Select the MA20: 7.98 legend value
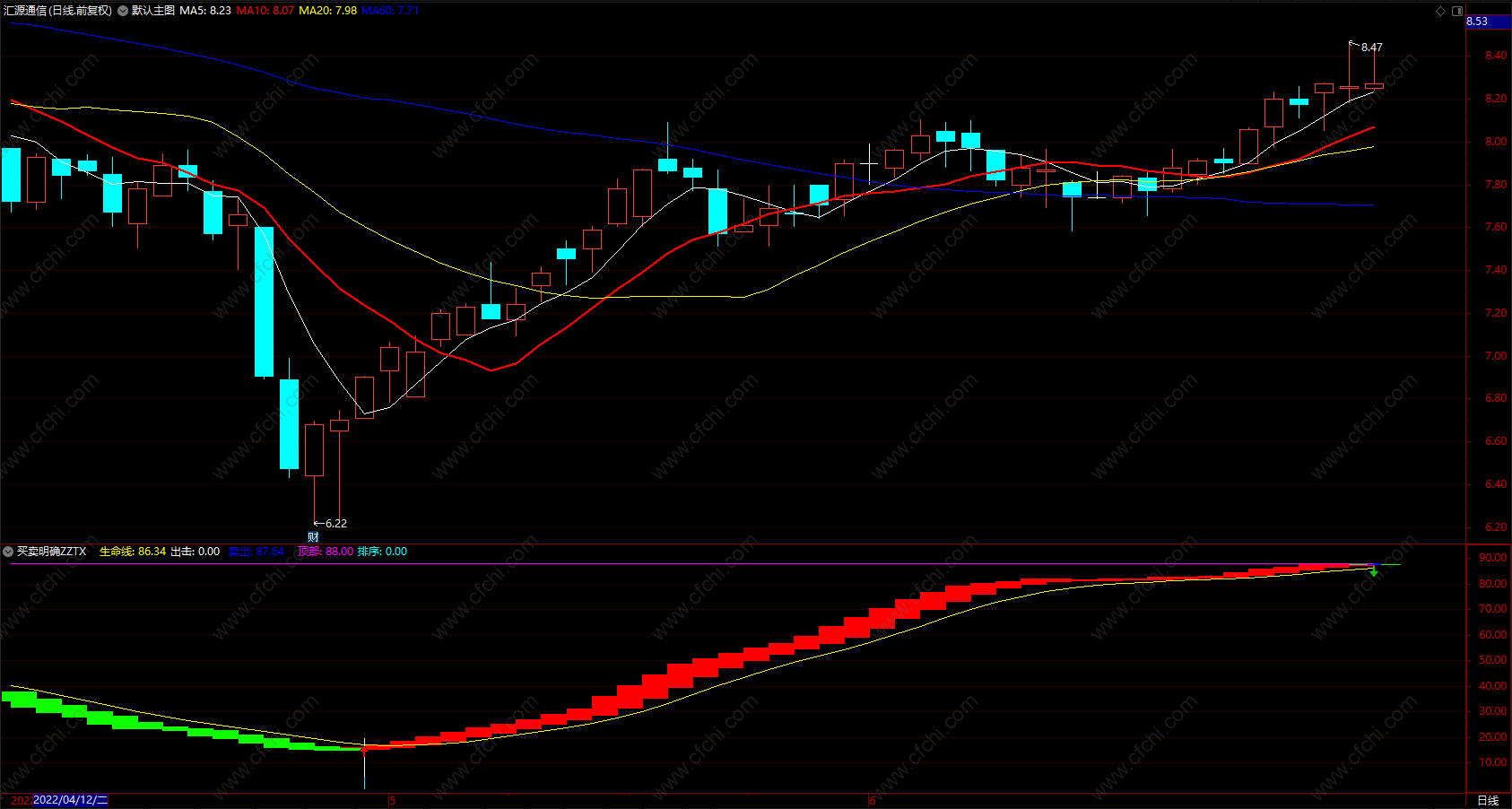Viewport: 1512px width, 809px height. 327,11
